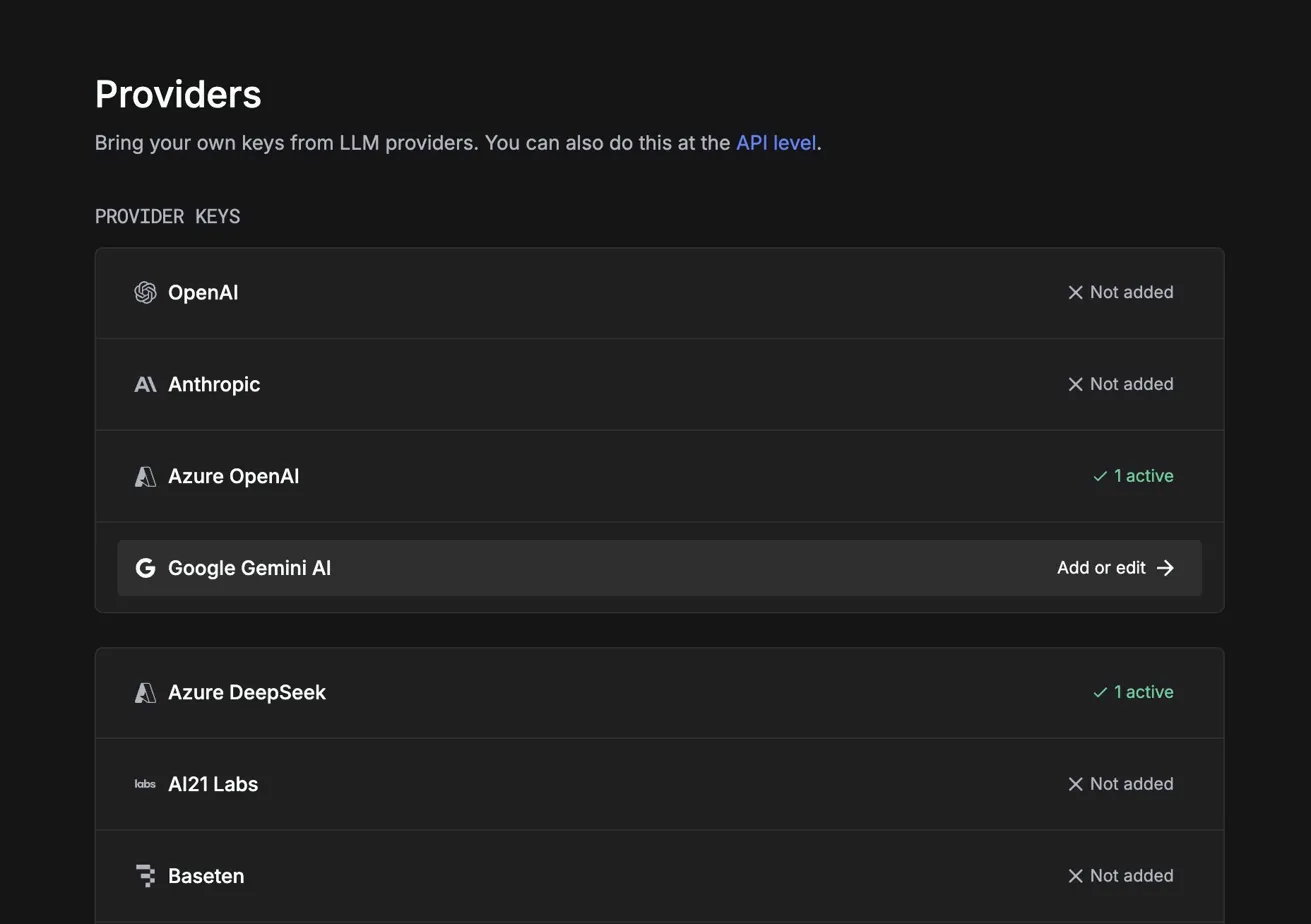
Task: Click Not added status for Anthropic
Action: pyautogui.click(x=1120, y=384)
